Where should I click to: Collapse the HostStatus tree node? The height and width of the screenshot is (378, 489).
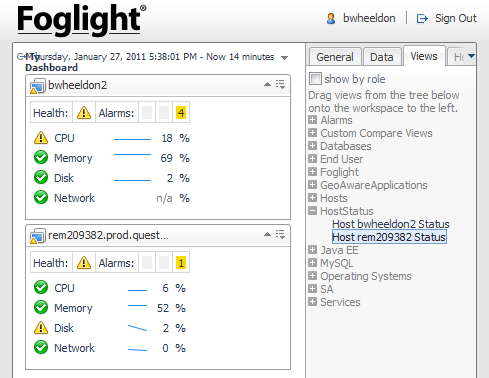click(312, 211)
